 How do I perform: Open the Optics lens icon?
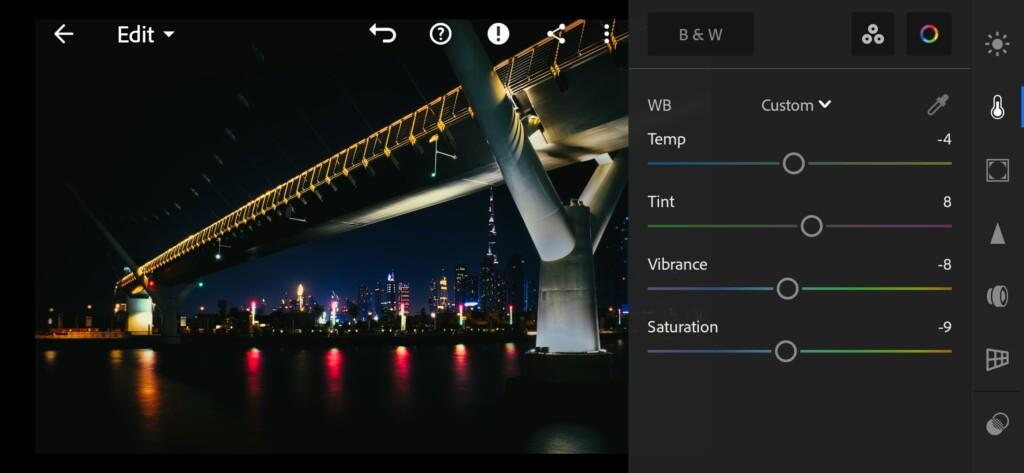997,296
